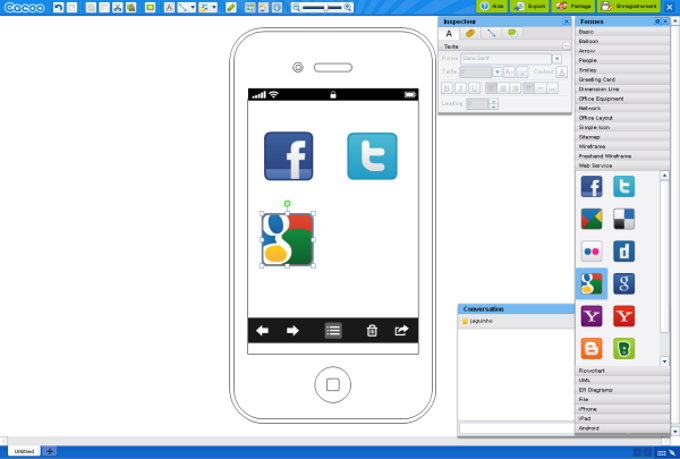
Task: Expand the Android shapes category
Action: [623, 428]
